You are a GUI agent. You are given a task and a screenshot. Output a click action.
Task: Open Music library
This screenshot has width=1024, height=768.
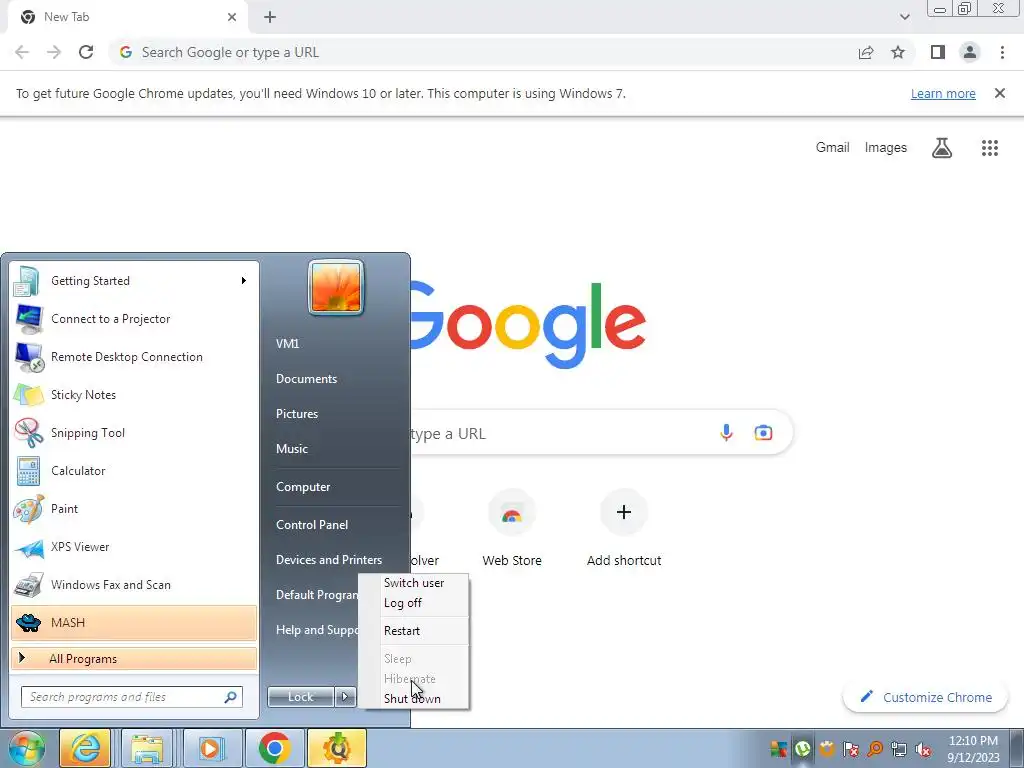291,449
